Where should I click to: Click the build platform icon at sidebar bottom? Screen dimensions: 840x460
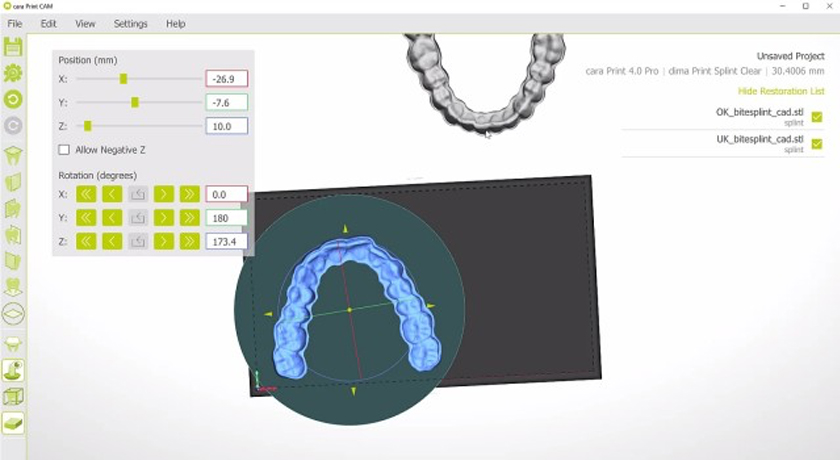(x=13, y=423)
